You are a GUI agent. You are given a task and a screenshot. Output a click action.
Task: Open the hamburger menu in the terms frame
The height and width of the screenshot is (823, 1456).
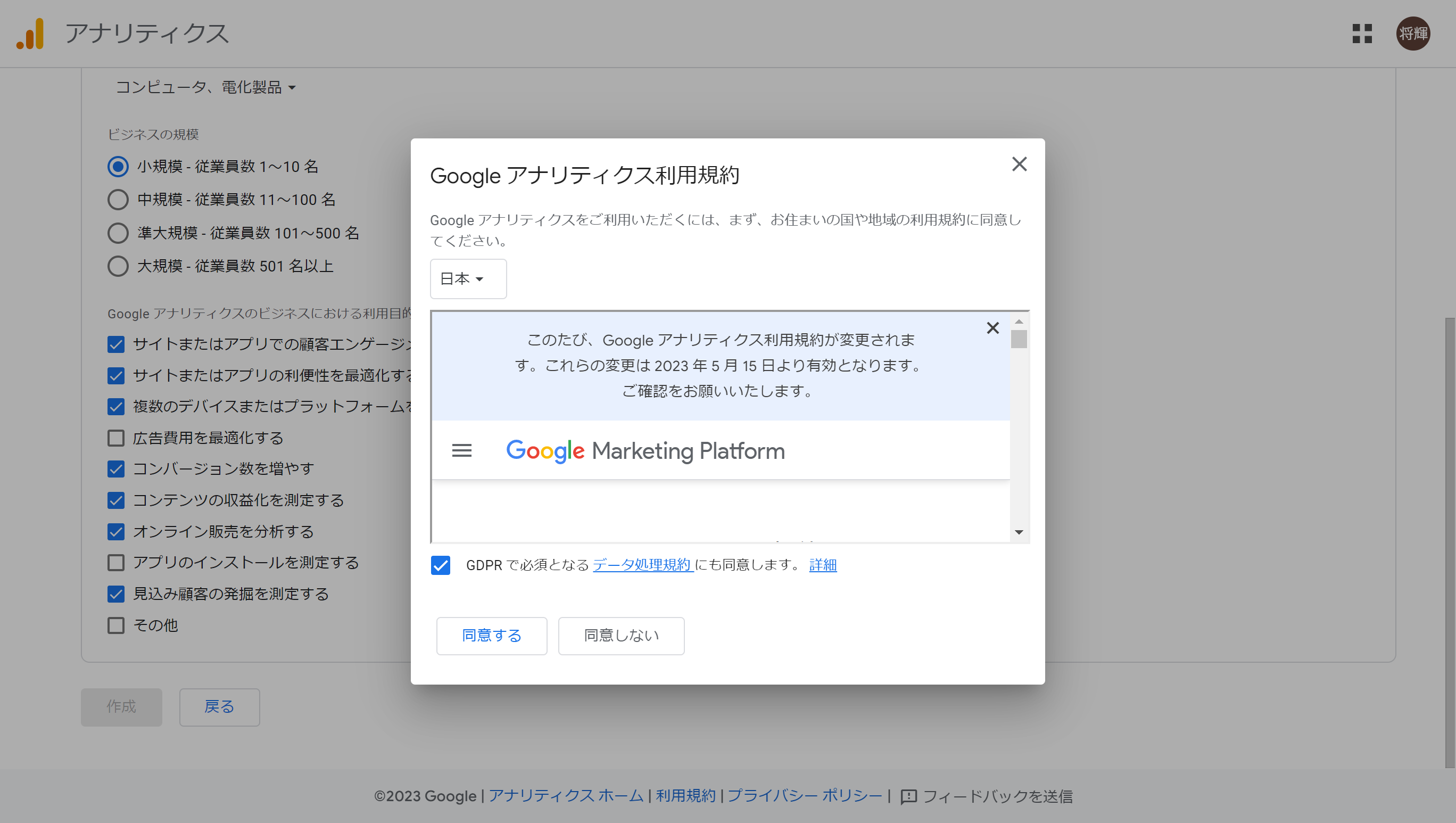(x=462, y=450)
